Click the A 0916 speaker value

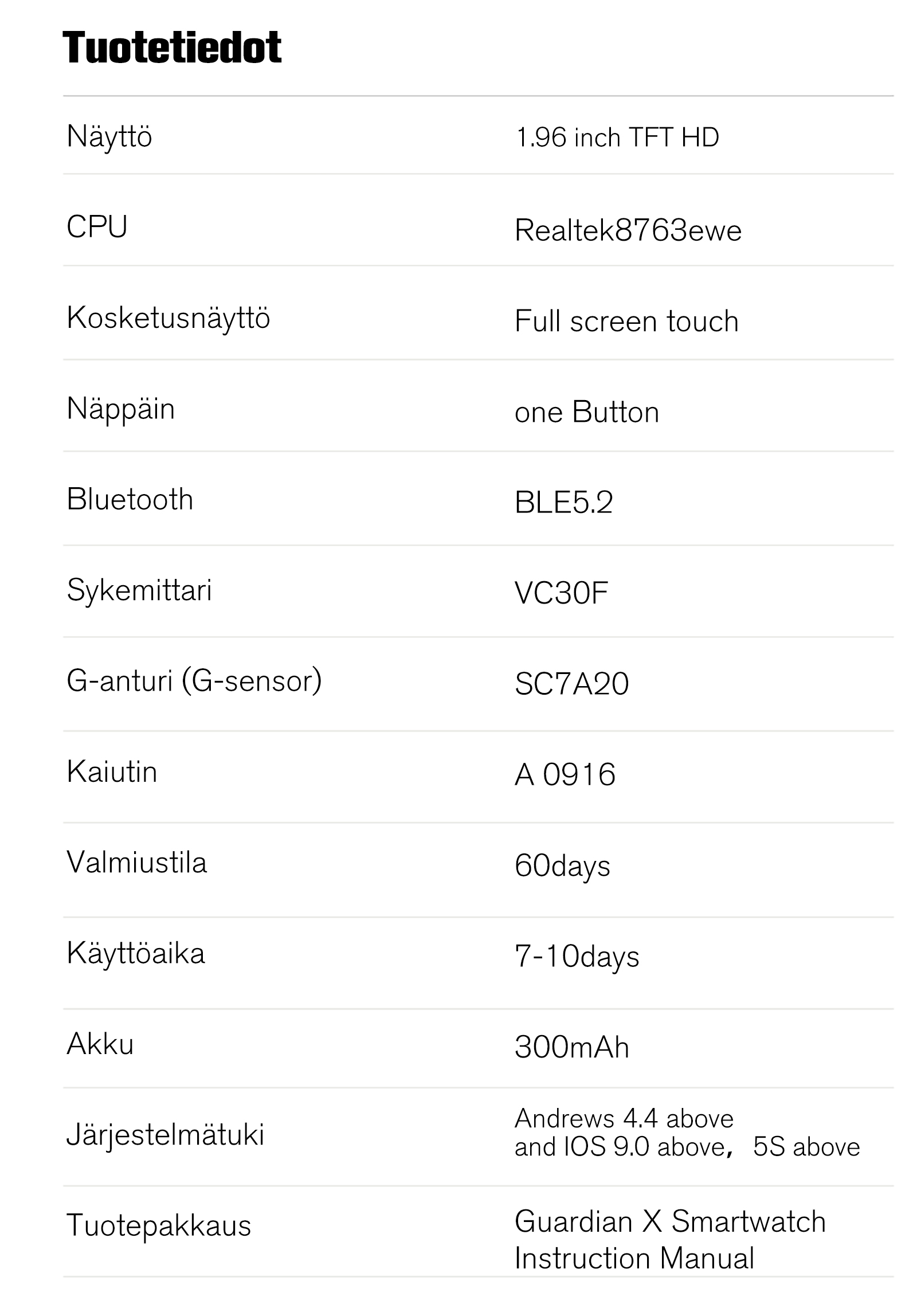pos(565,775)
